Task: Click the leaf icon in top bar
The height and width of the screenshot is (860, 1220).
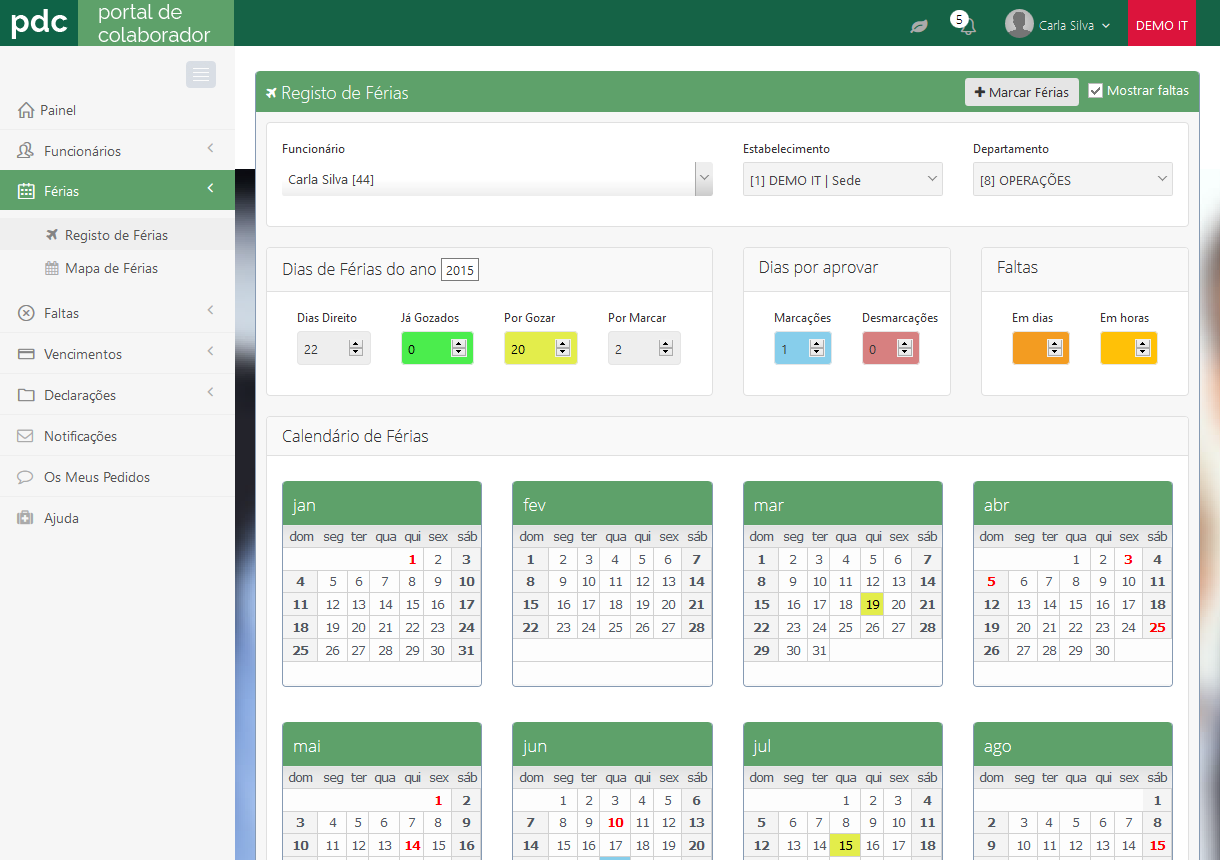Action: pyautogui.click(x=918, y=26)
